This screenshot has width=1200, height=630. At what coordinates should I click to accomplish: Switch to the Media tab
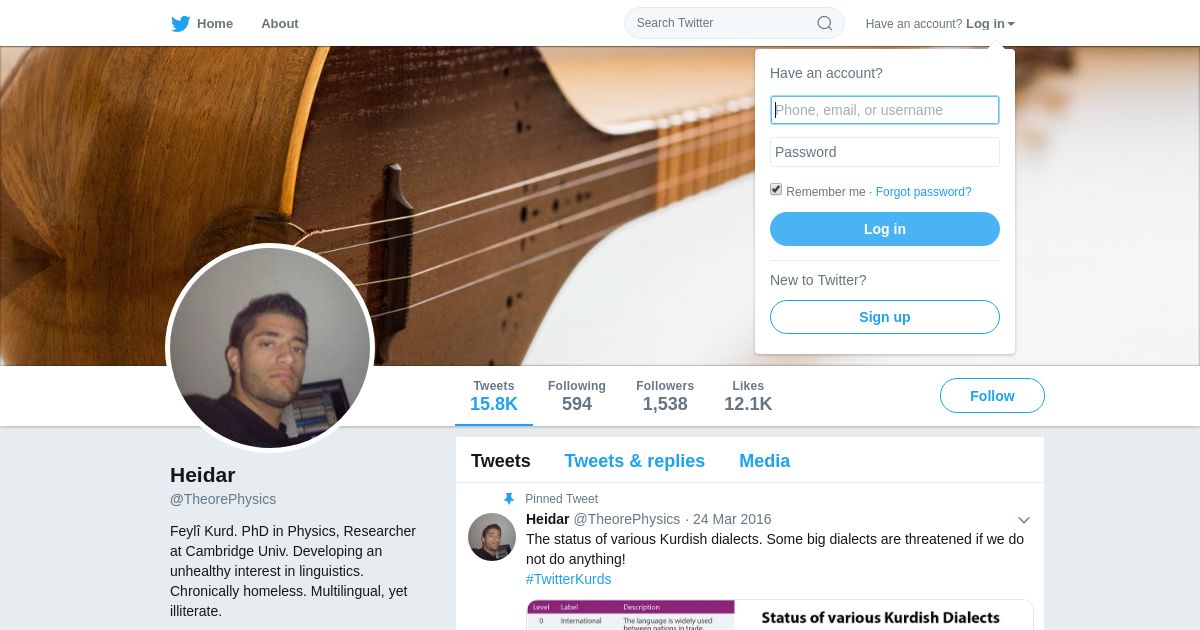(x=764, y=460)
